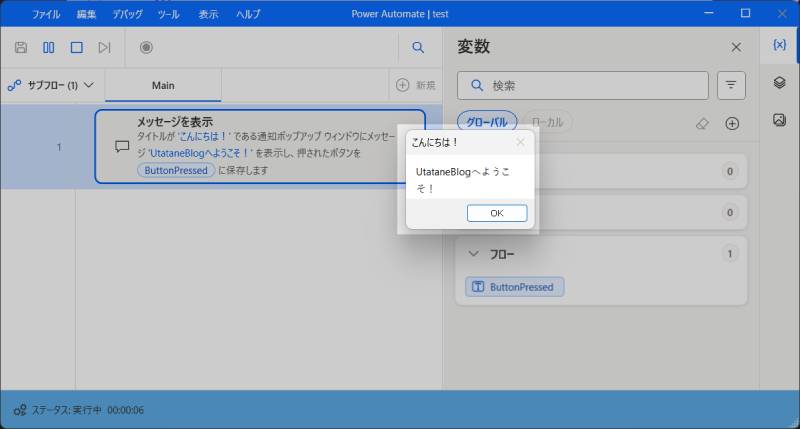Click the status icon in status bar
800x429 pixels.
pyautogui.click(x=20, y=410)
